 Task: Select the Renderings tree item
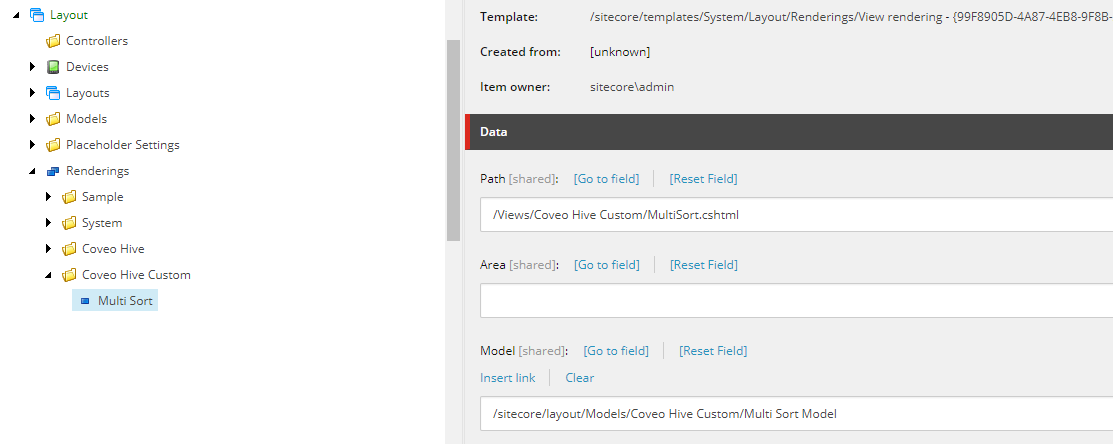[97, 171]
